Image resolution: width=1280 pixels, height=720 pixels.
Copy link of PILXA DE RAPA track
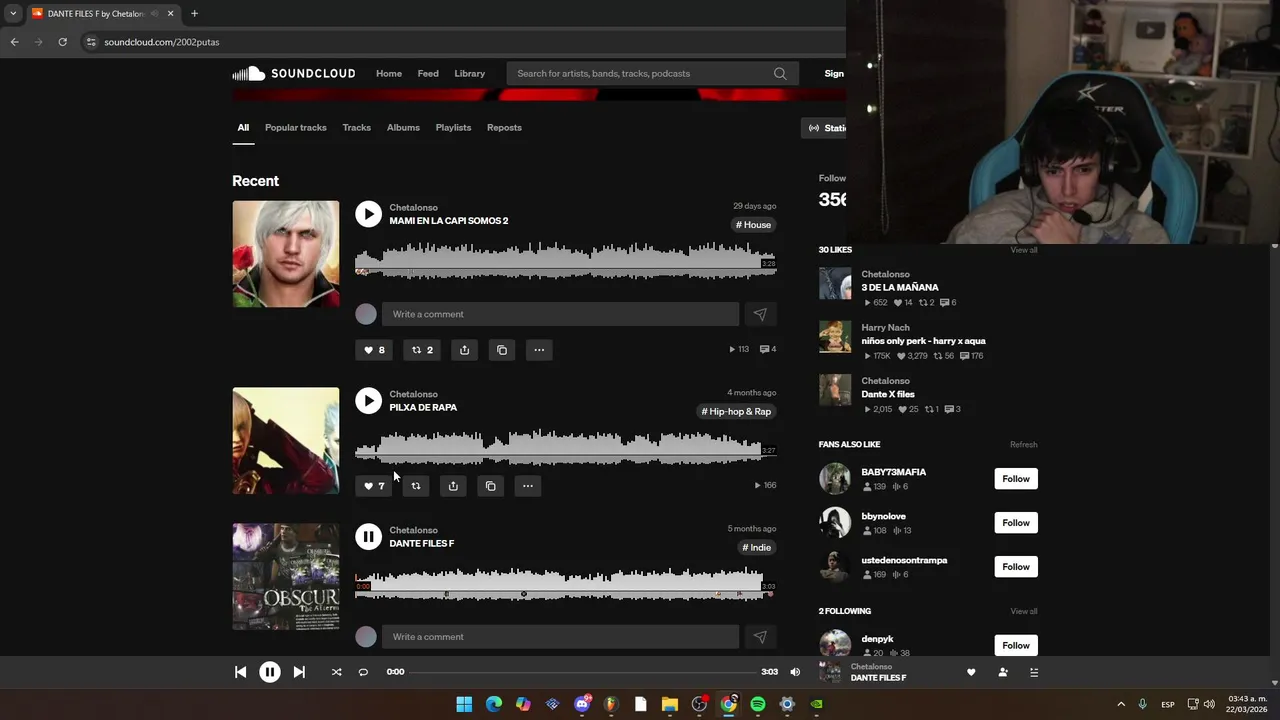click(x=490, y=486)
